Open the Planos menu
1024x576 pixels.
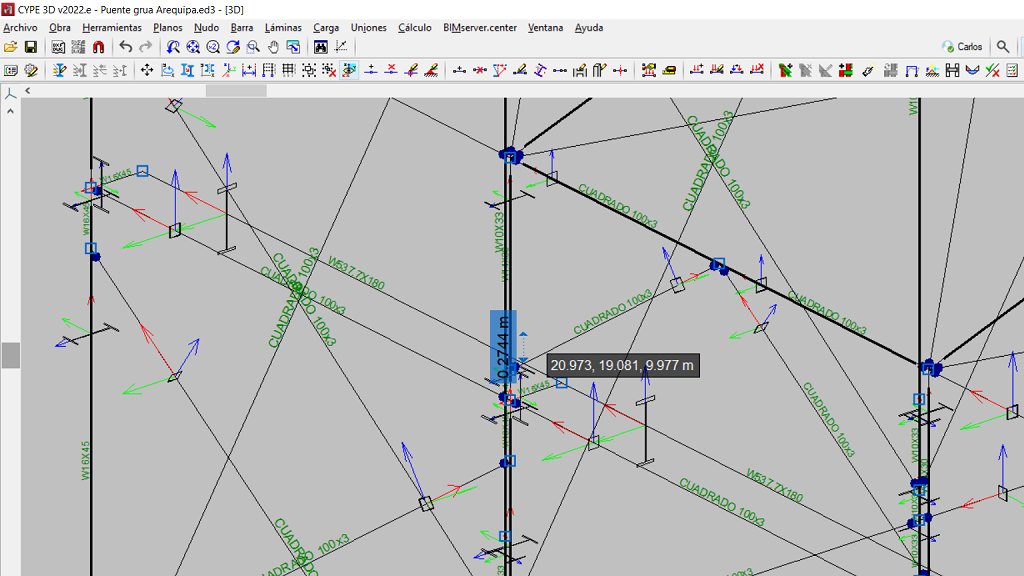[168, 27]
